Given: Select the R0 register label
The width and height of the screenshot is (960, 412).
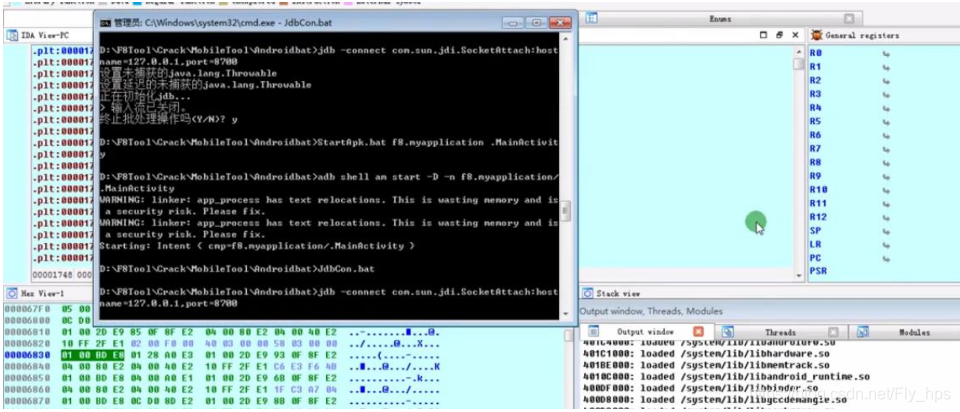Looking at the screenshot, I should [816, 53].
